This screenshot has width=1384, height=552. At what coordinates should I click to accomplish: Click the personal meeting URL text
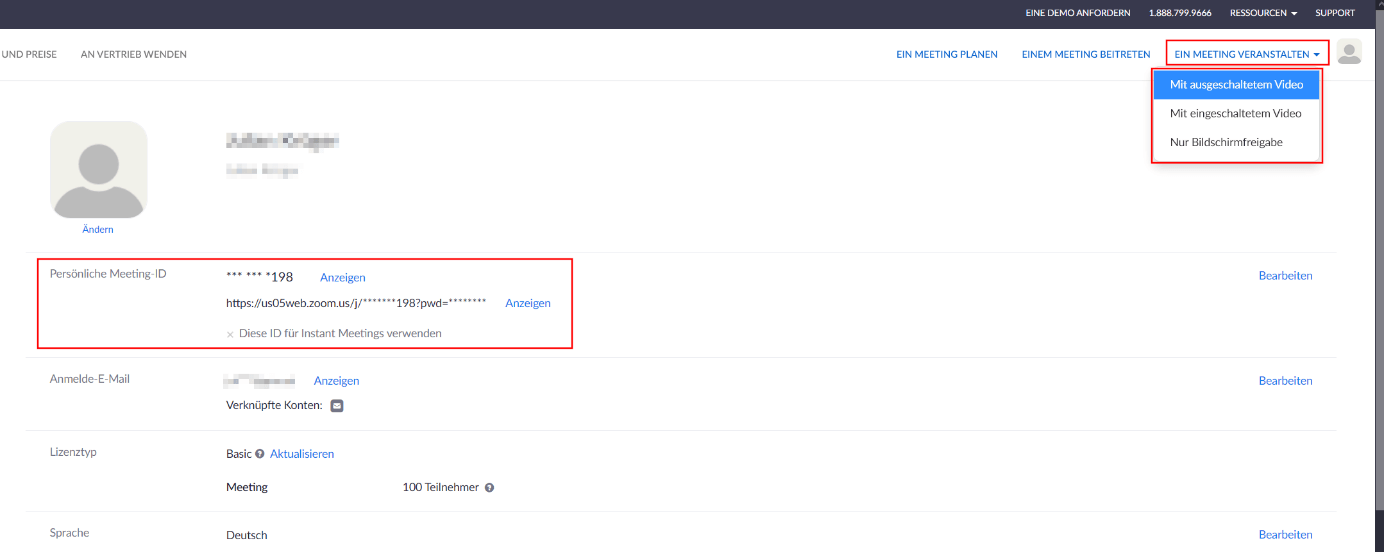click(x=356, y=303)
